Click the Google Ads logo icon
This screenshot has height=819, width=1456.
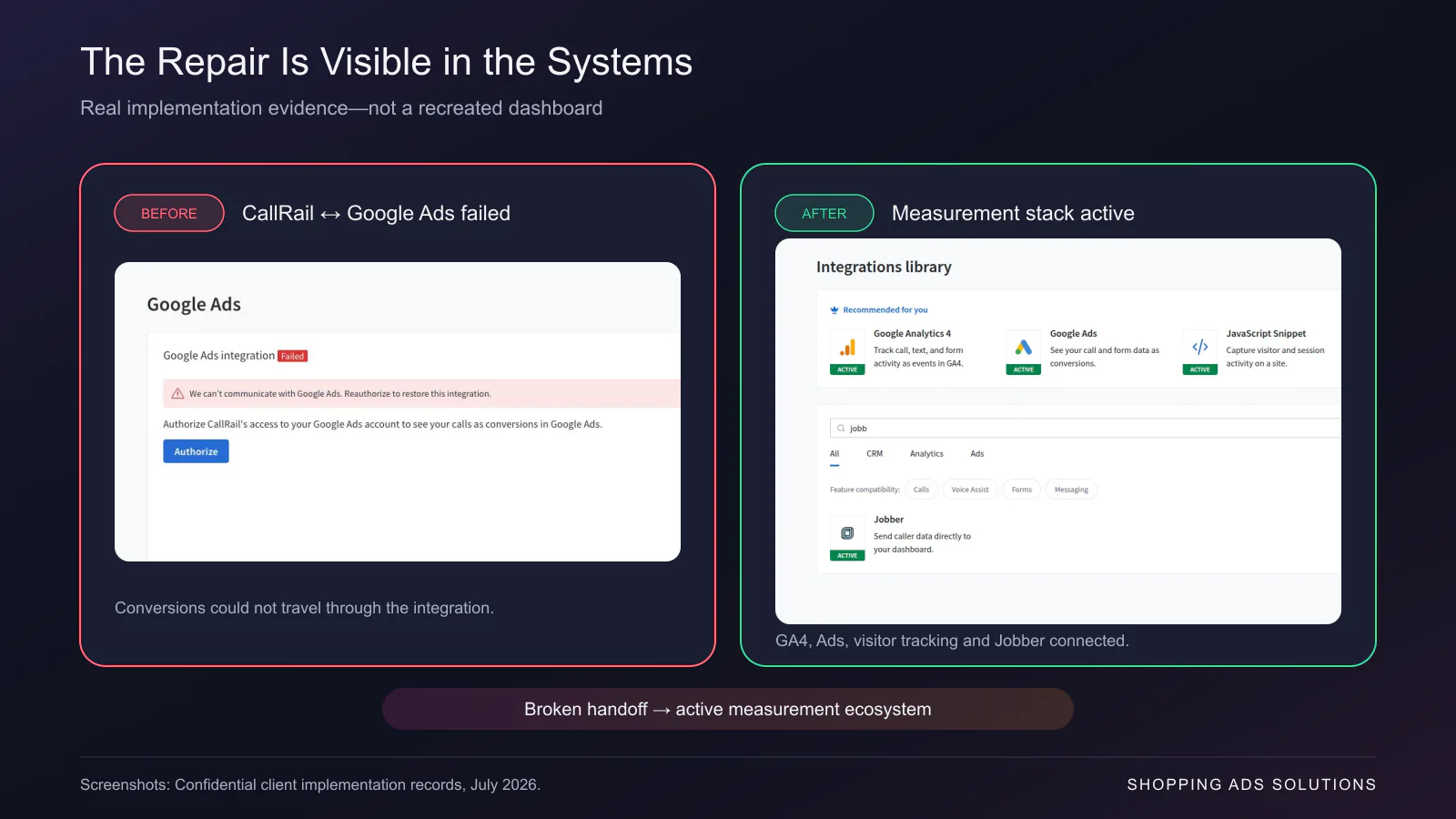point(1024,348)
